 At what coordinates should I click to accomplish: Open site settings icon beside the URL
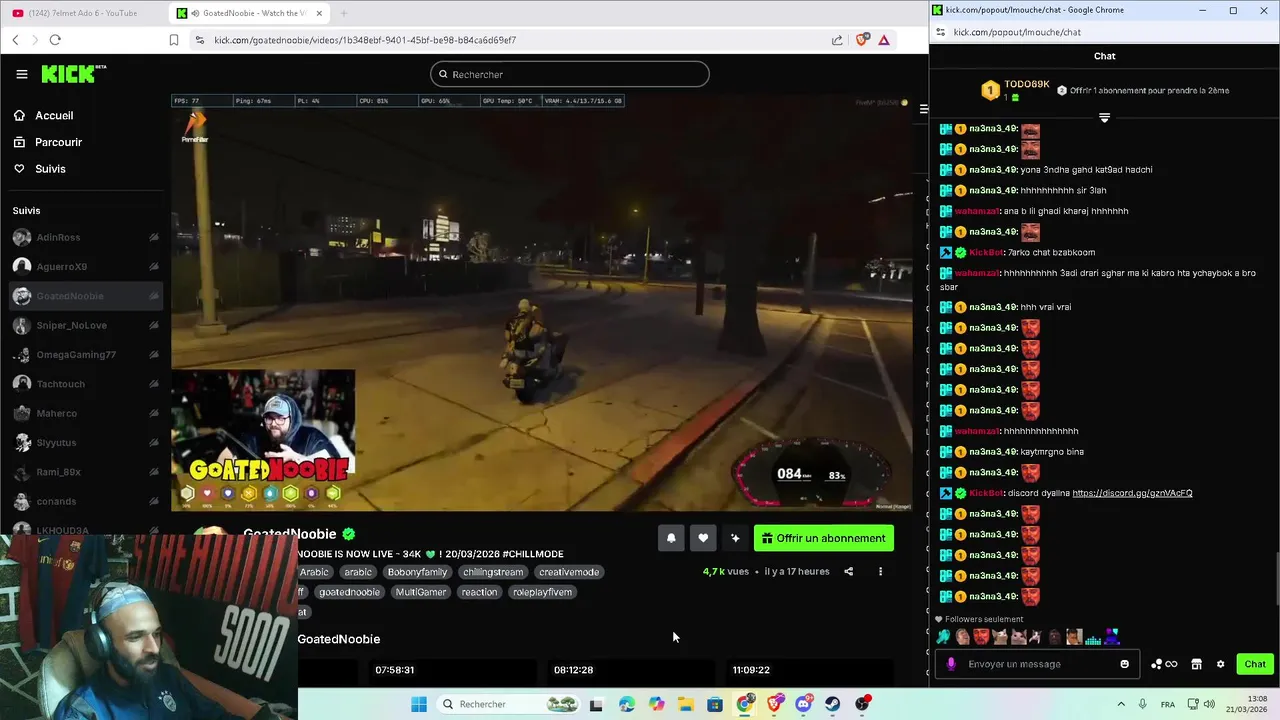(200, 40)
